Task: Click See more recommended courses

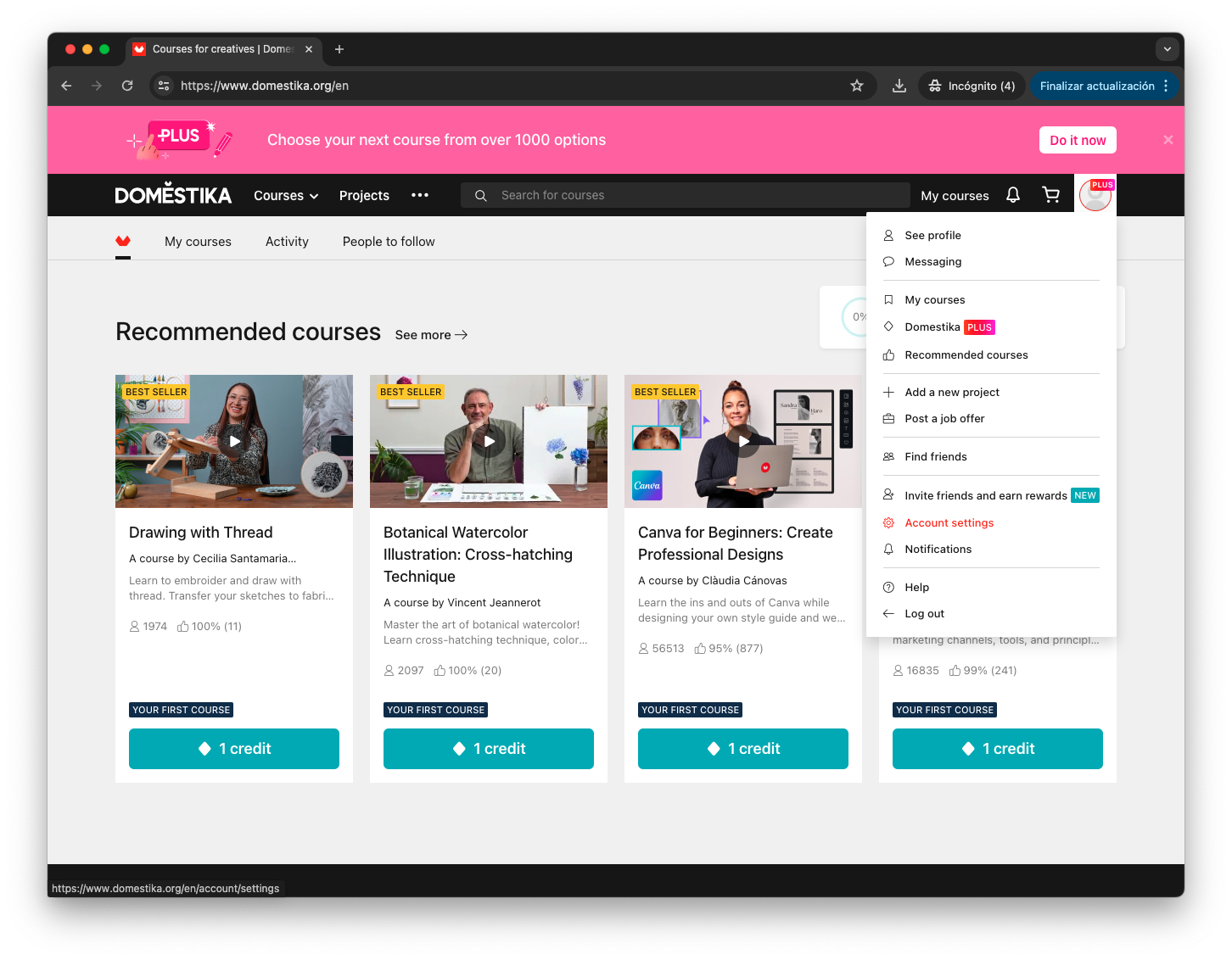Action: 431,335
